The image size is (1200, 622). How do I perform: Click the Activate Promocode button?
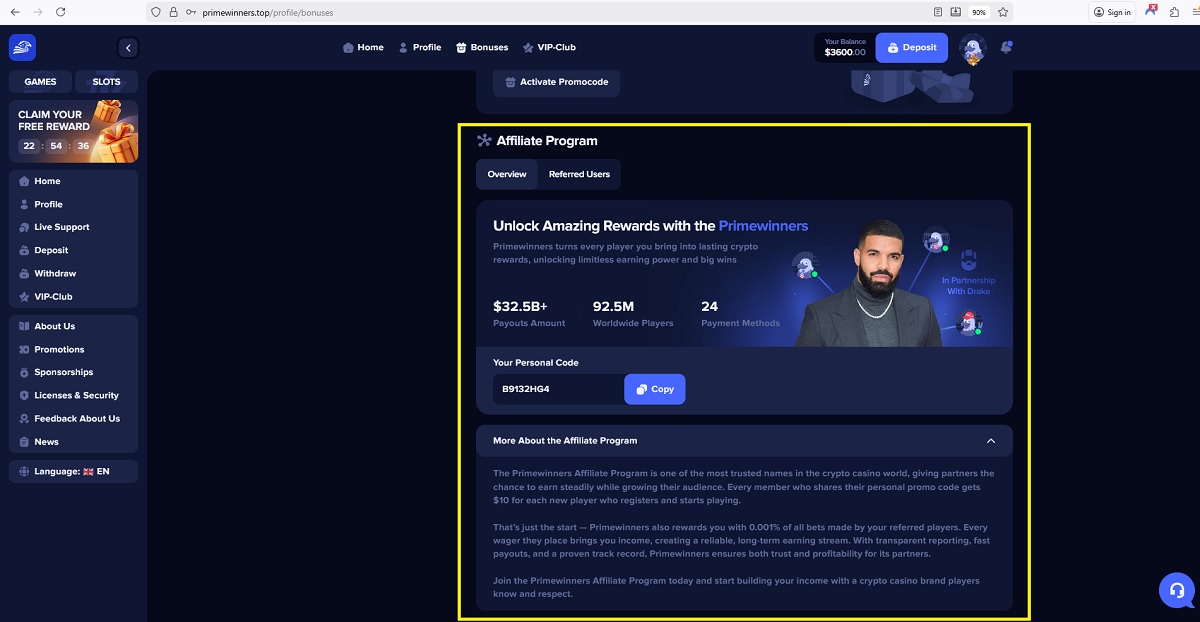click(556, 82)
